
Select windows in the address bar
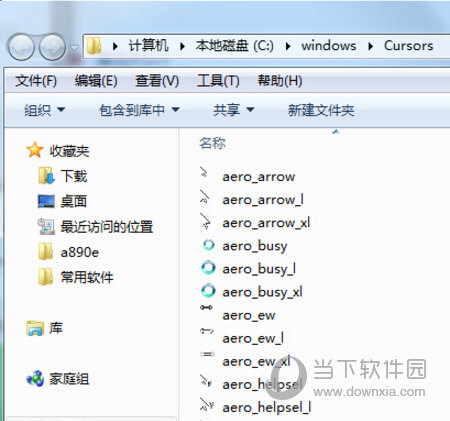pos(329,46)
